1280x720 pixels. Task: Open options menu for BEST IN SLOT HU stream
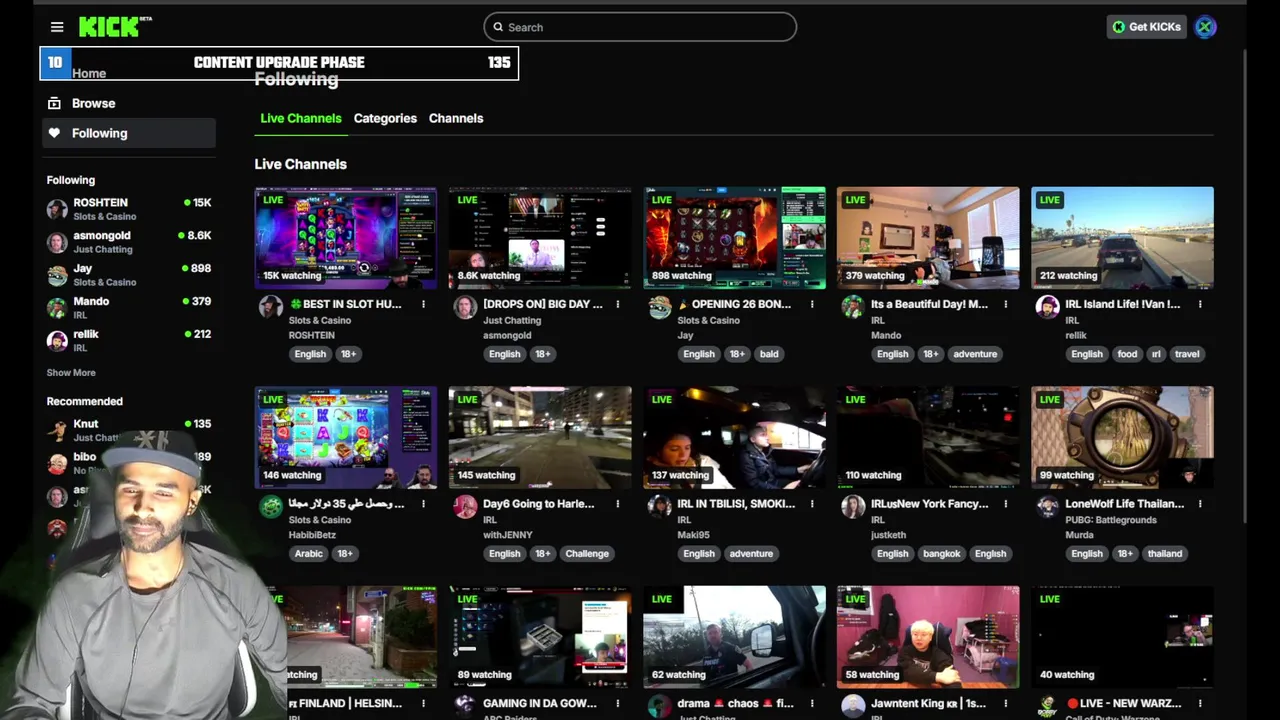click(423, 304)
